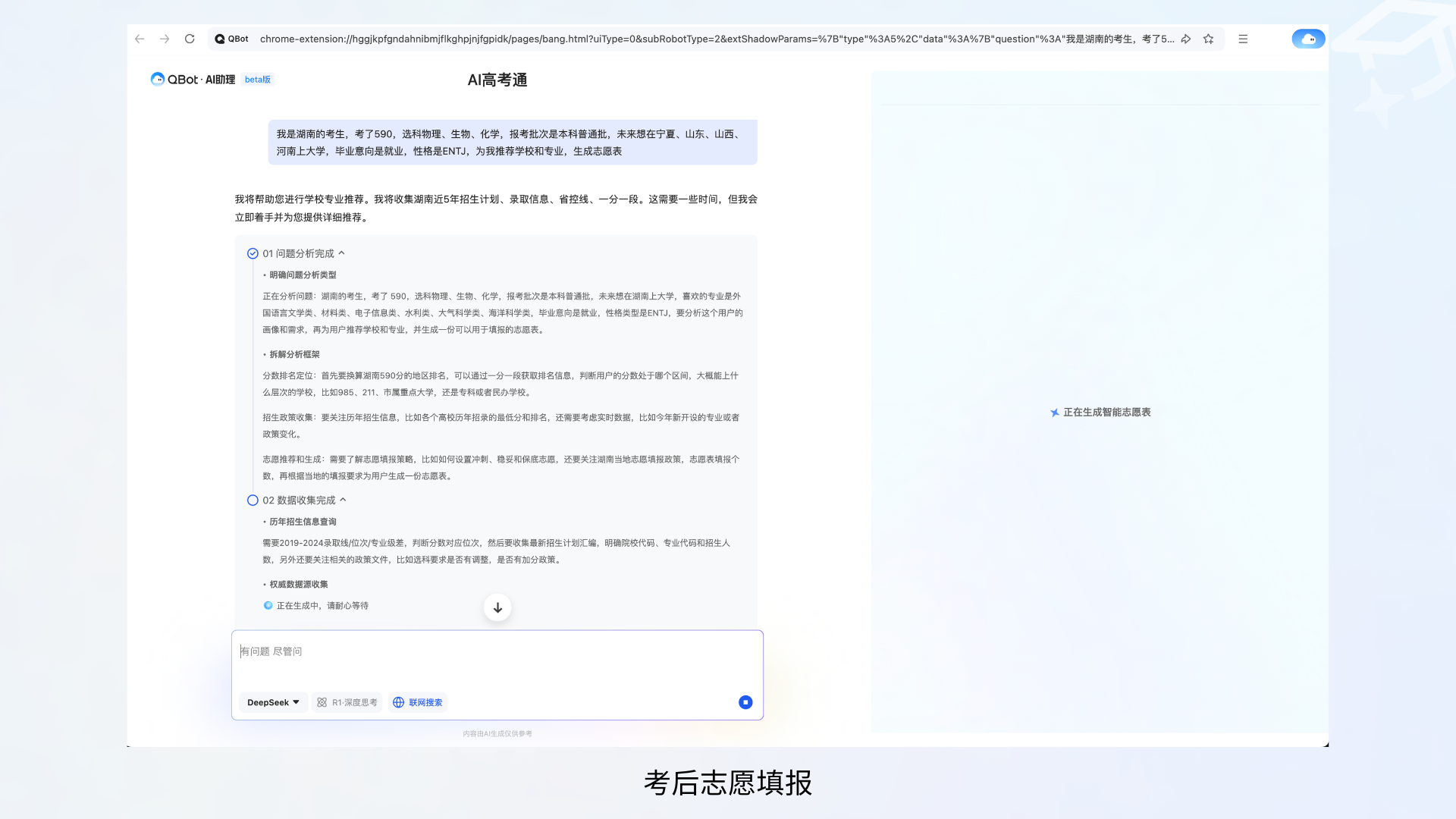Click the AI高考通 page title
Screen dimensions: 1456x819
(497, 80)
